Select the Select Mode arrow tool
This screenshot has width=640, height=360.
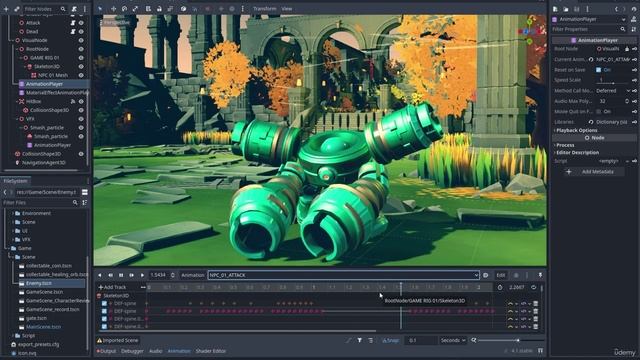coord(100,9)
